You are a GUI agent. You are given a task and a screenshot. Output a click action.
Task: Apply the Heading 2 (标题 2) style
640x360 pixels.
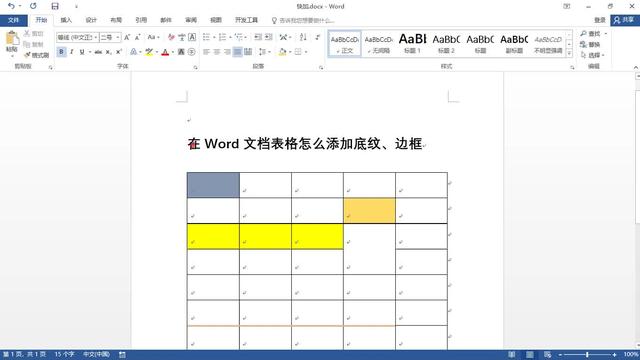[x=446, y=44]
